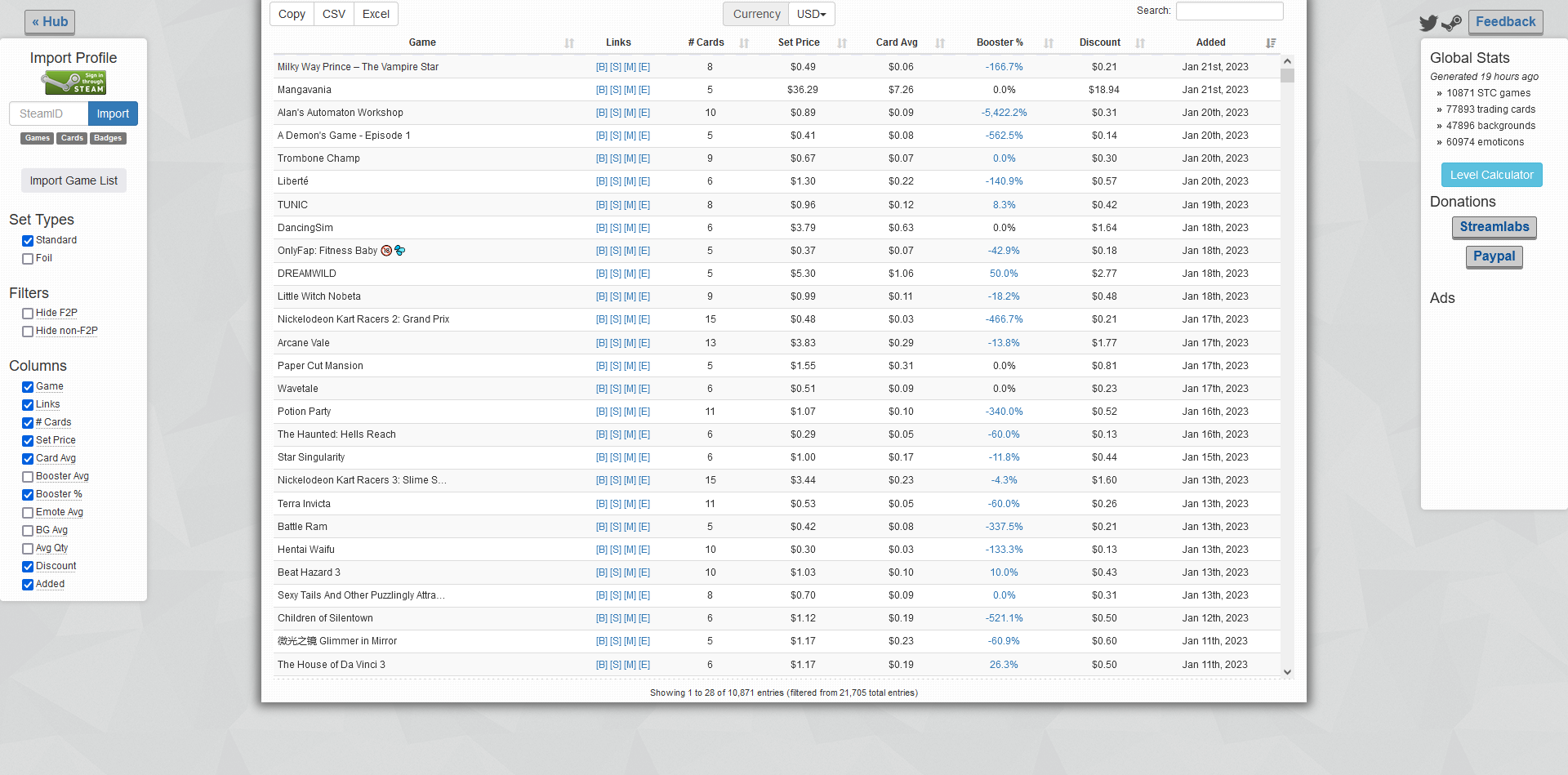Donate via Paypal
The height and width of the screenshot is (775, 1568).
click(x=1494, y=256)
